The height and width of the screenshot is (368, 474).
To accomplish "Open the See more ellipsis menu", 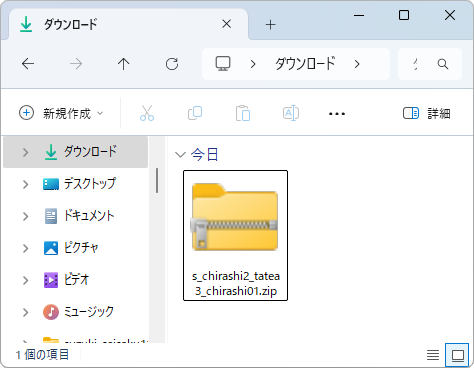I will click(337, 114).
